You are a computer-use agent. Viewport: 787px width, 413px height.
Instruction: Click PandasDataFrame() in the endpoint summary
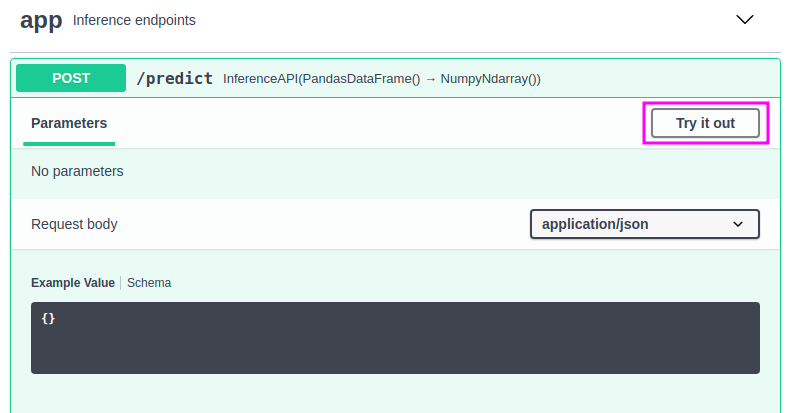click(x=361, y=79)
